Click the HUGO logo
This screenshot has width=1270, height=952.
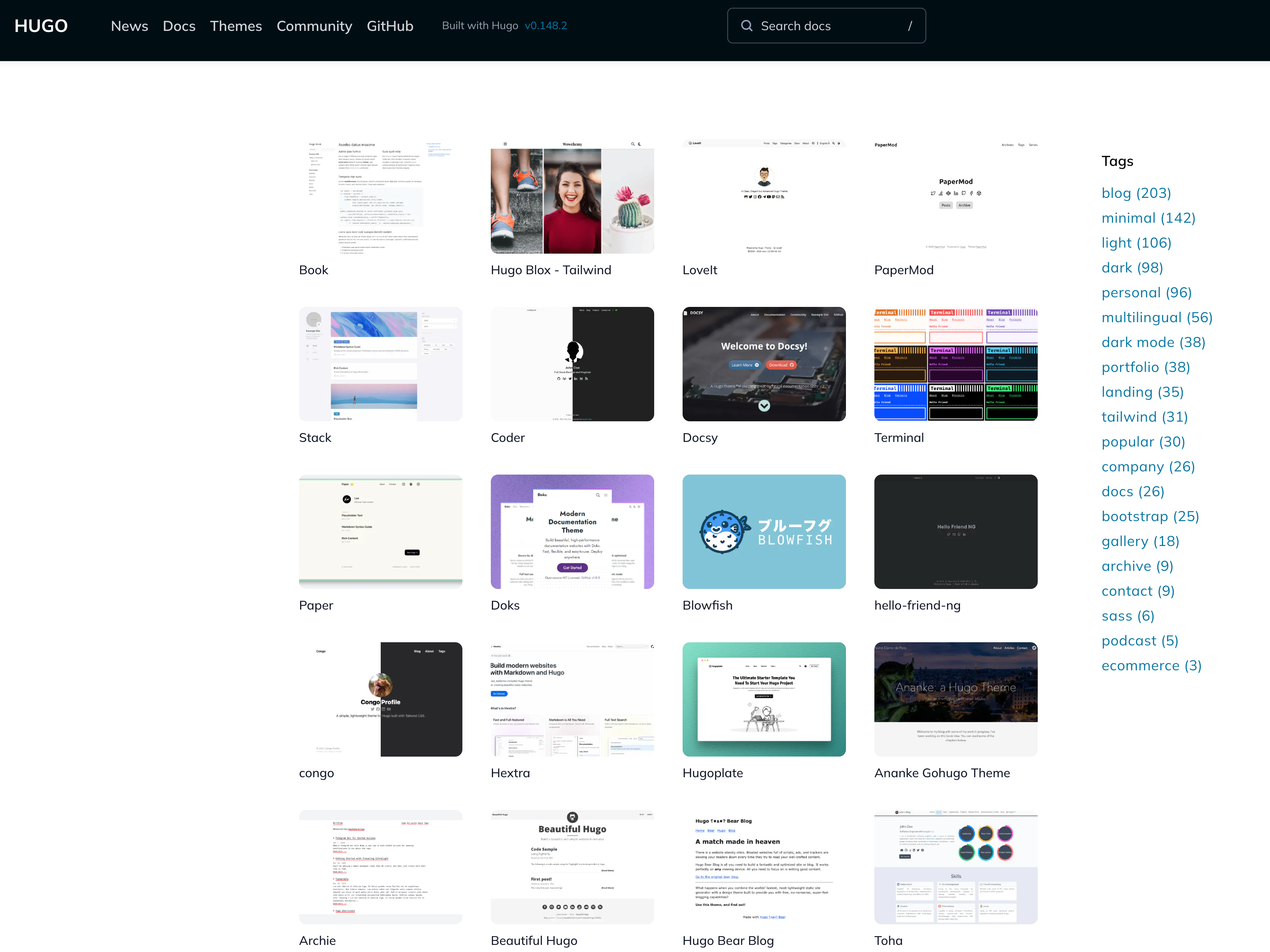pyautogui.click(x=40, y=25)
